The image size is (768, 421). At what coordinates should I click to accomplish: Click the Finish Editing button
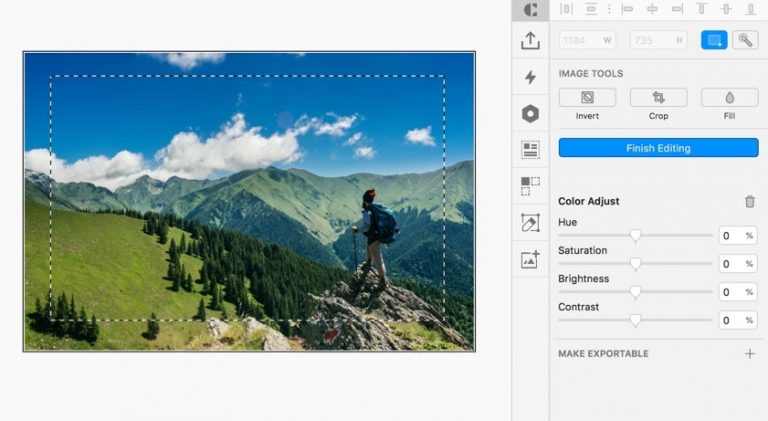pos(658,148)
